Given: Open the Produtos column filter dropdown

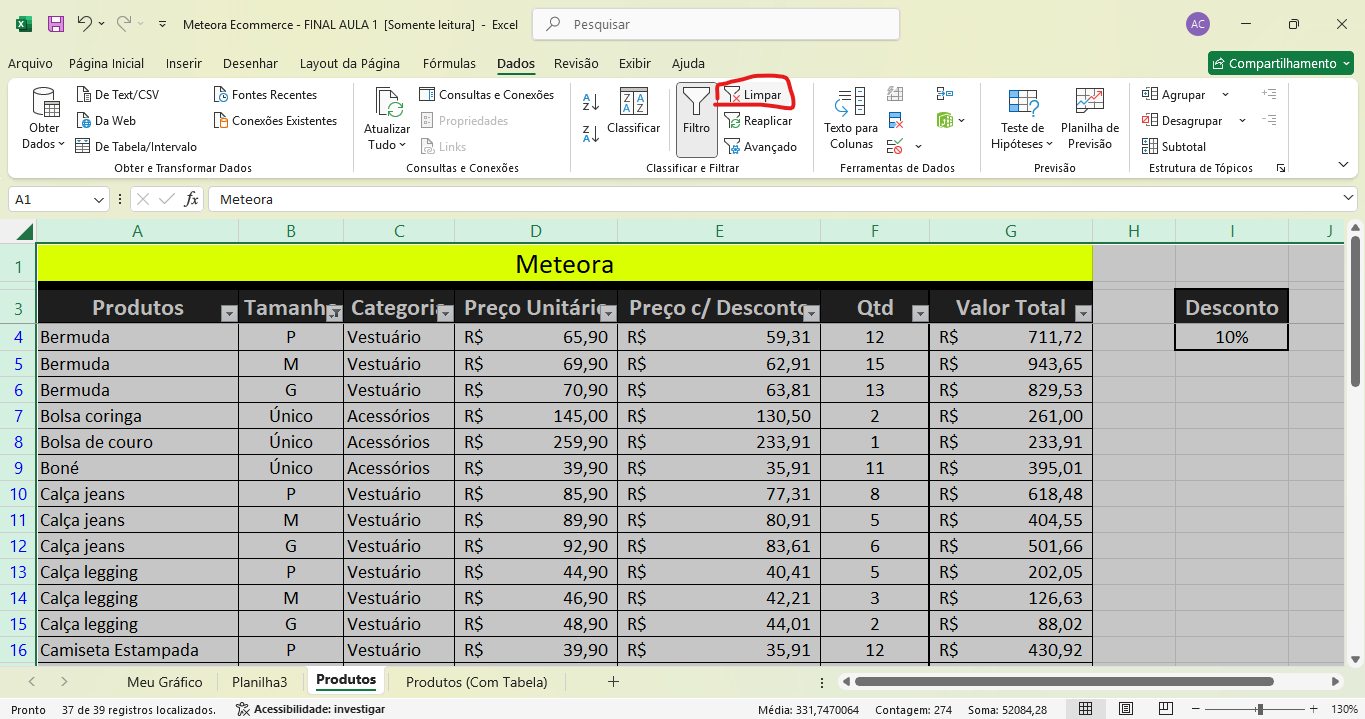Looking at the screenshot, I should pyautogui.click(x=228, y=314).
